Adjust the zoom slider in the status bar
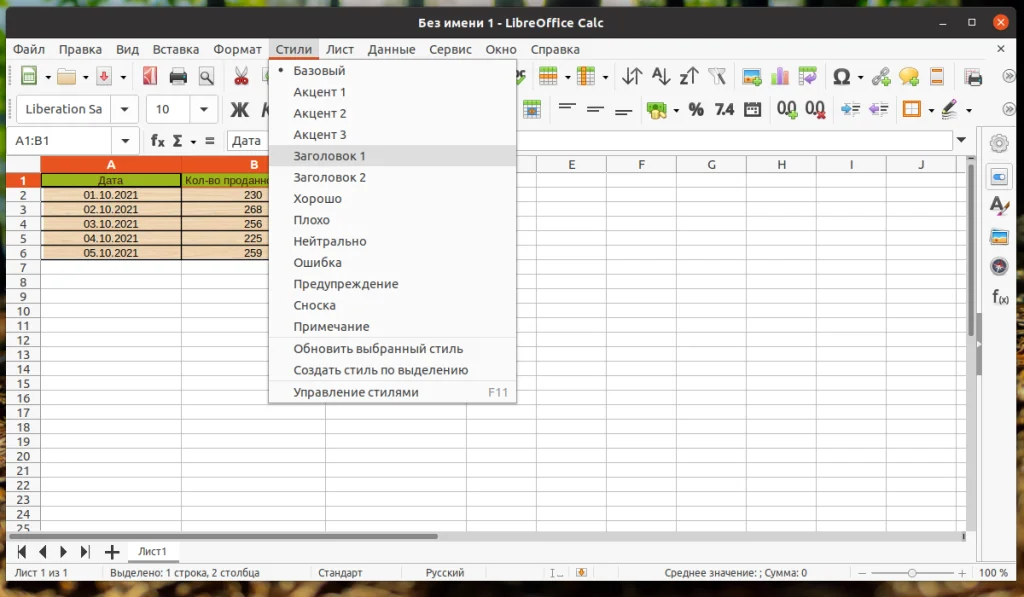1024x597 pixels. [911, 573]
